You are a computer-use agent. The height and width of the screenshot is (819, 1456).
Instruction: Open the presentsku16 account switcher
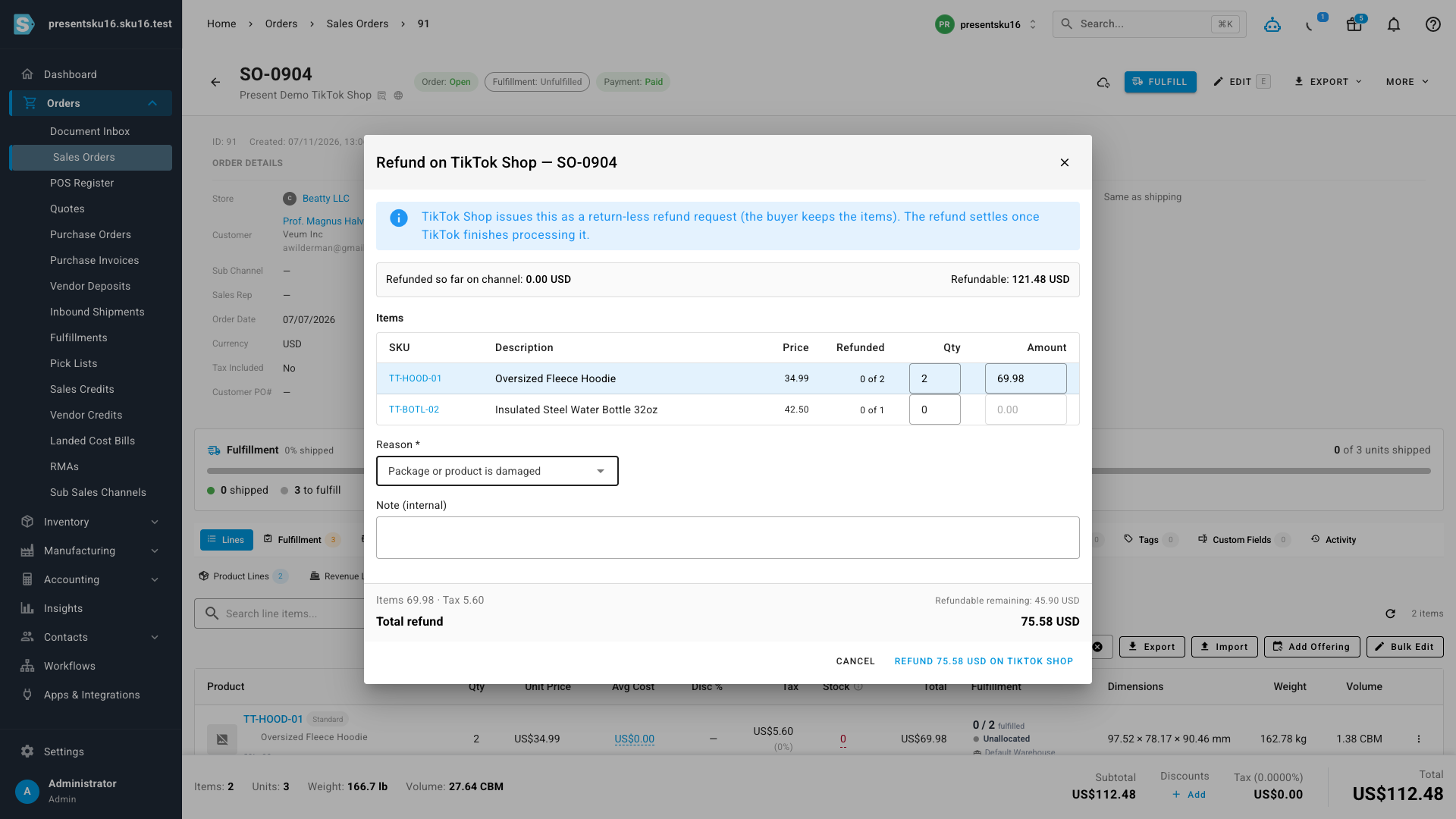point(986,24)
